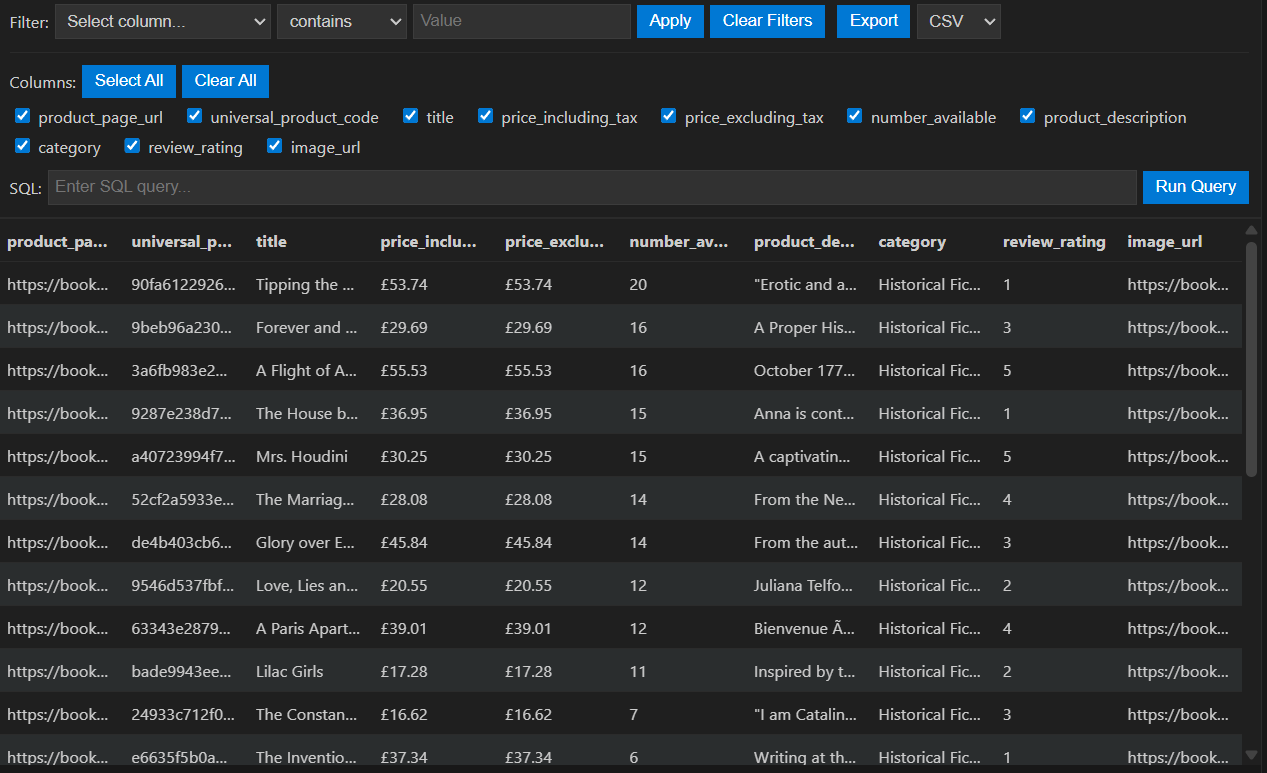Click the category column header
Image resolution: width=1267 pixels, height=773 pixels.
912,241
